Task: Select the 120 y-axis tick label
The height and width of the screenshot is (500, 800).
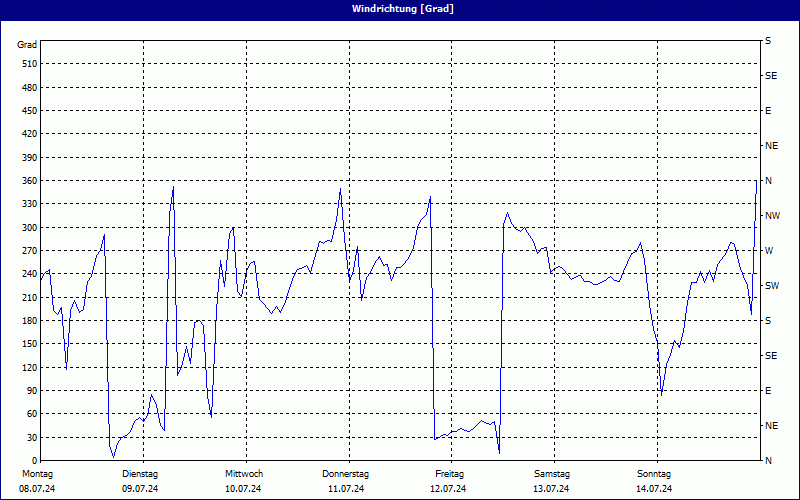Action: (30, 367)
